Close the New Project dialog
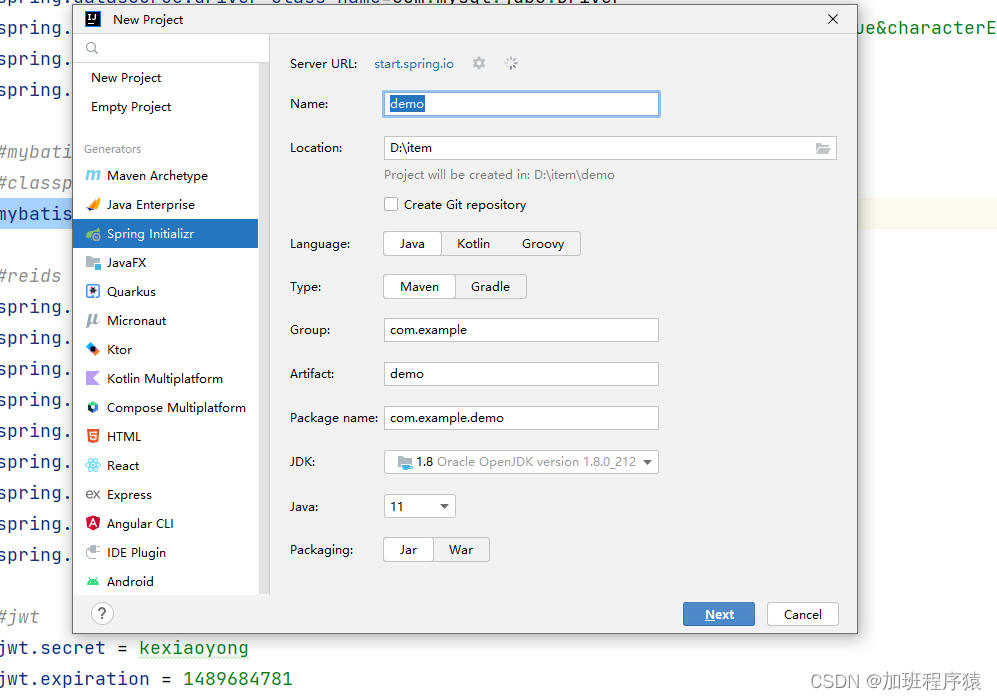Image resolution: width=997 pixels, height=700 pixels. coord(833,19)
